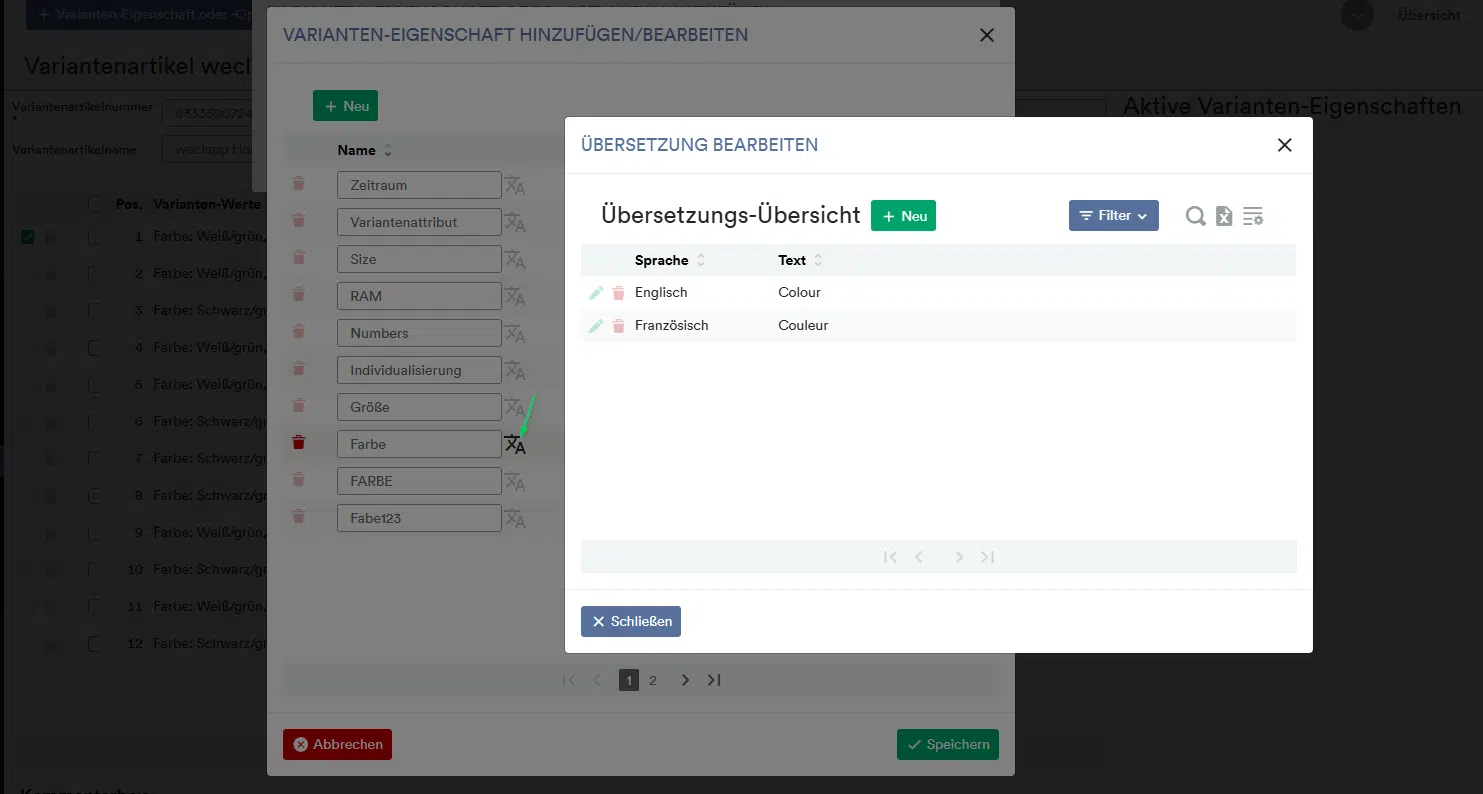Jump to last page of variant properties

(714, 681)
